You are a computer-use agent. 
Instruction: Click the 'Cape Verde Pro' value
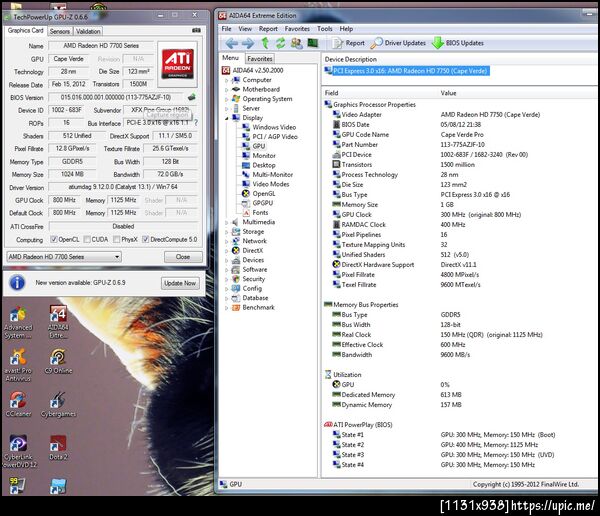462,135
